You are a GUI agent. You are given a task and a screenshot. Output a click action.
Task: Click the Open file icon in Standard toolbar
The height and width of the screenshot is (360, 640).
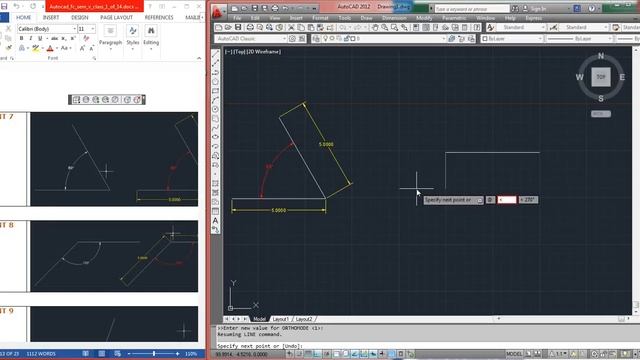229,27
